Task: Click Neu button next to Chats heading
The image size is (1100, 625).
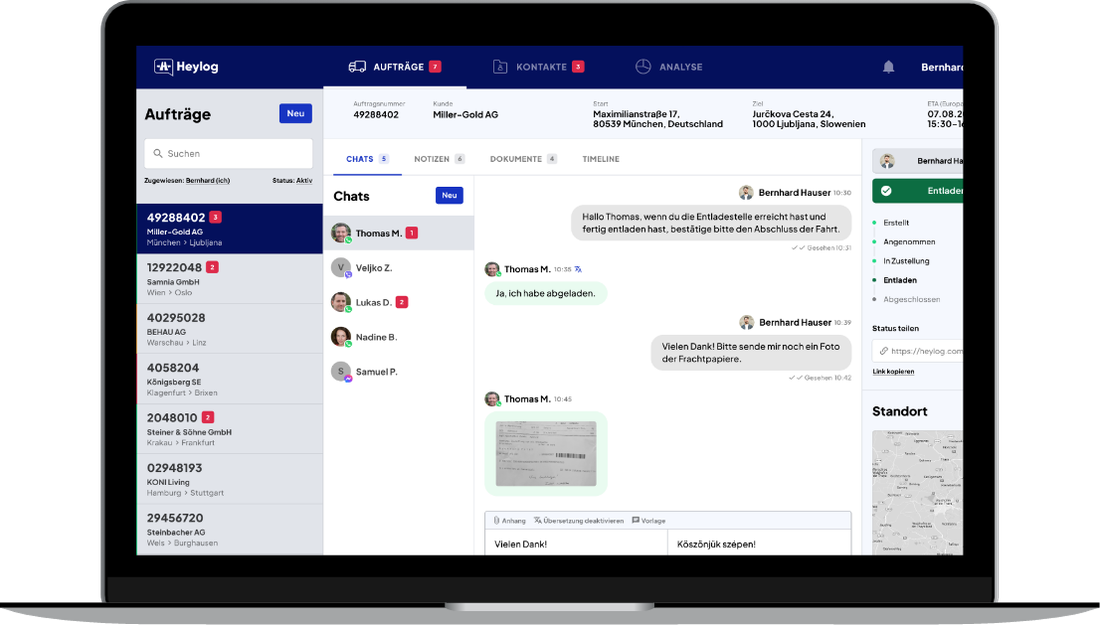Action: coord(449,196)
